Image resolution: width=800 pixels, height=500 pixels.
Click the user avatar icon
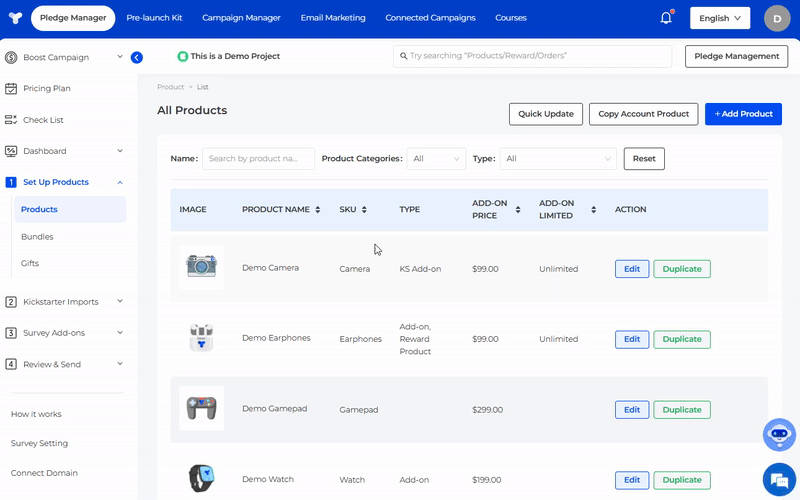click(777, 18)
